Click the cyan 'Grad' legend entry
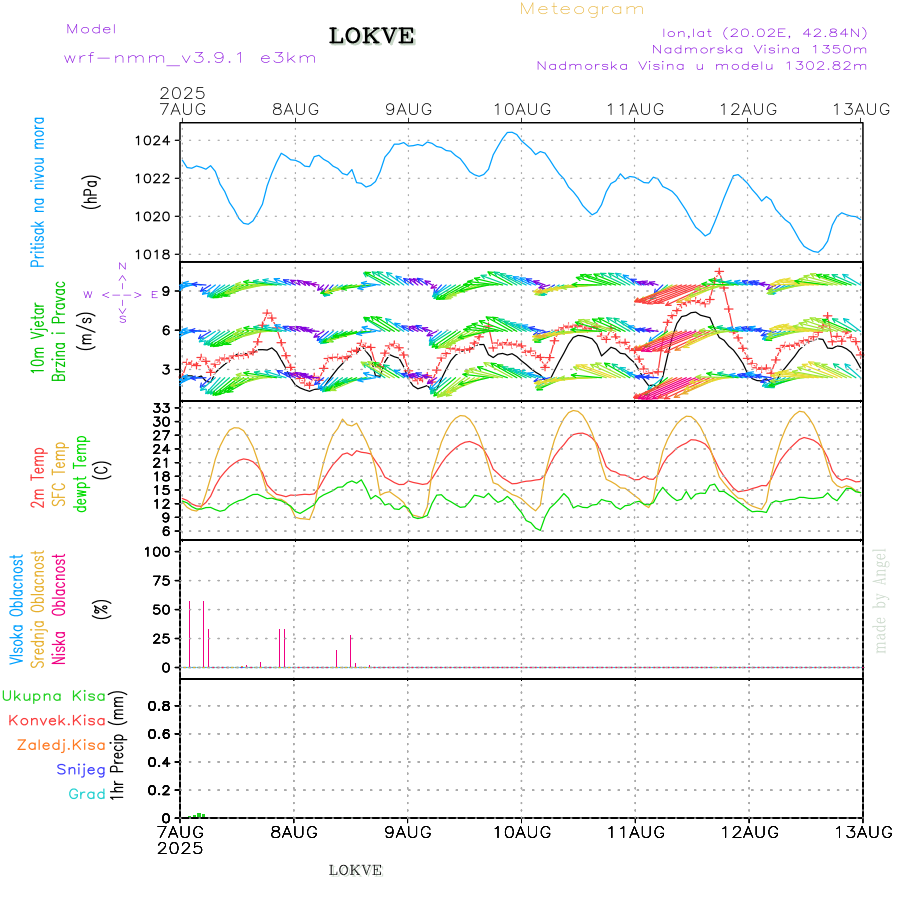900x900 pixels. point(87,794)
